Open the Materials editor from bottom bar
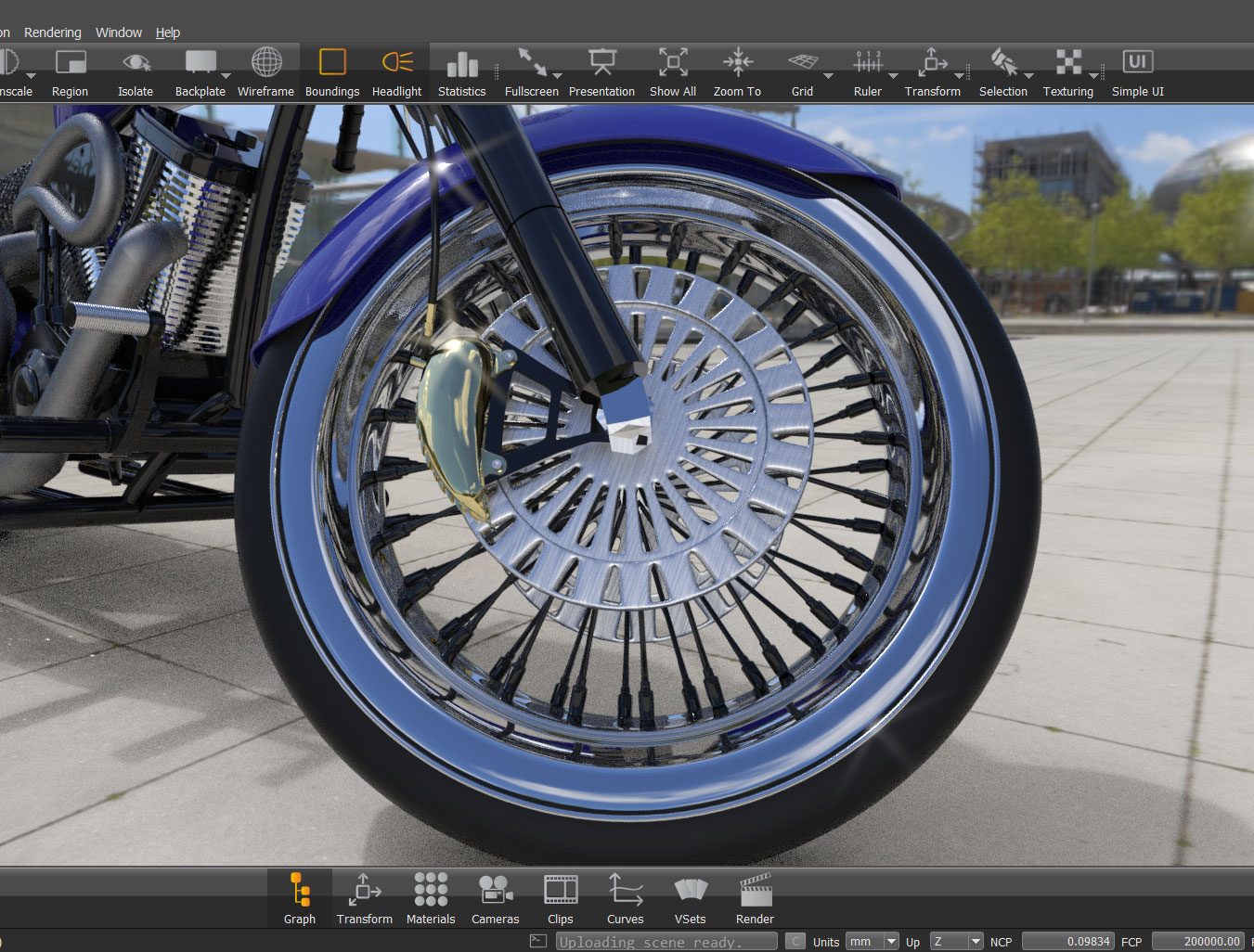The height and width of the screenshot is (952, 1254). point(431,891)
